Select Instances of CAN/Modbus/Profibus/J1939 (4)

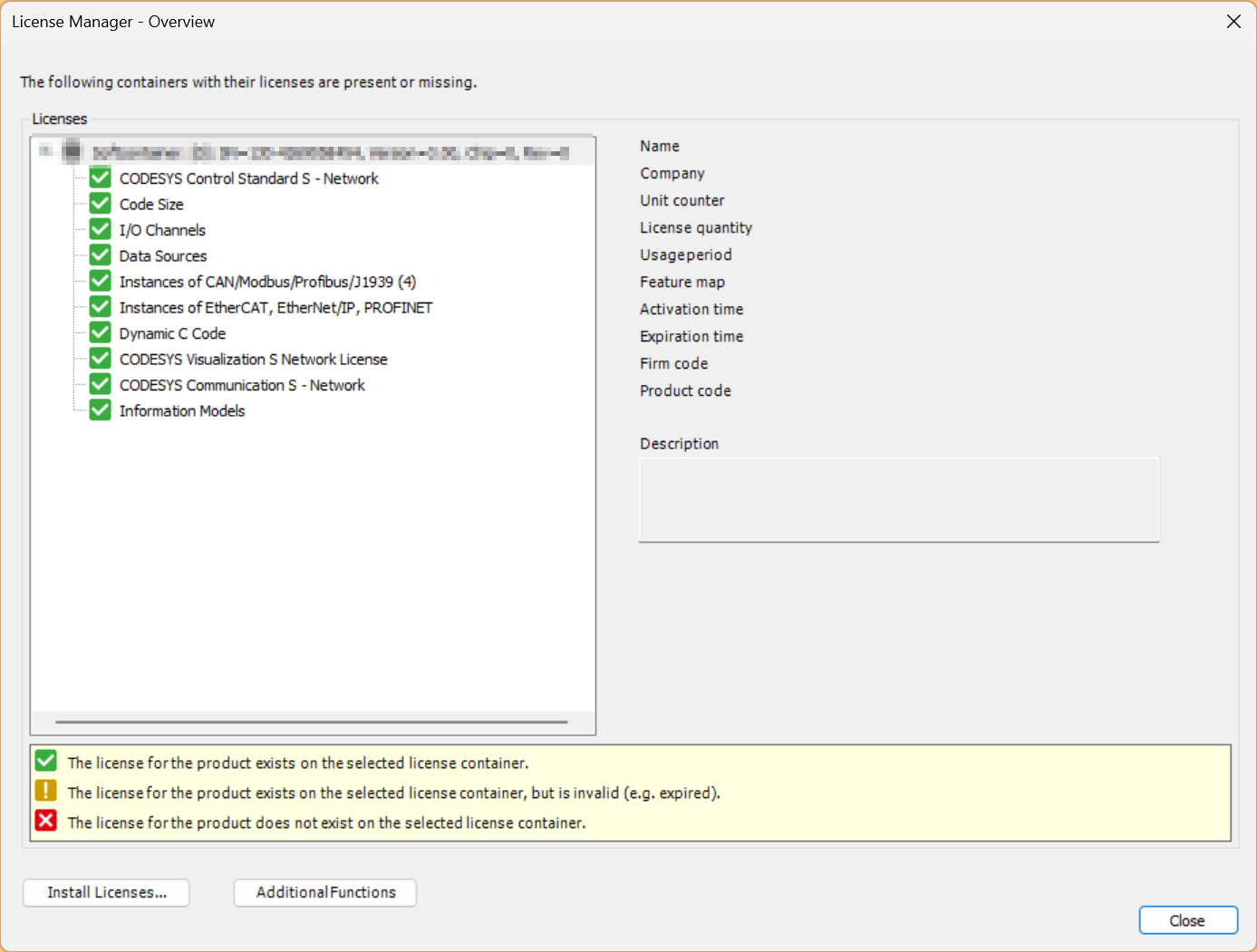point(267,282)
